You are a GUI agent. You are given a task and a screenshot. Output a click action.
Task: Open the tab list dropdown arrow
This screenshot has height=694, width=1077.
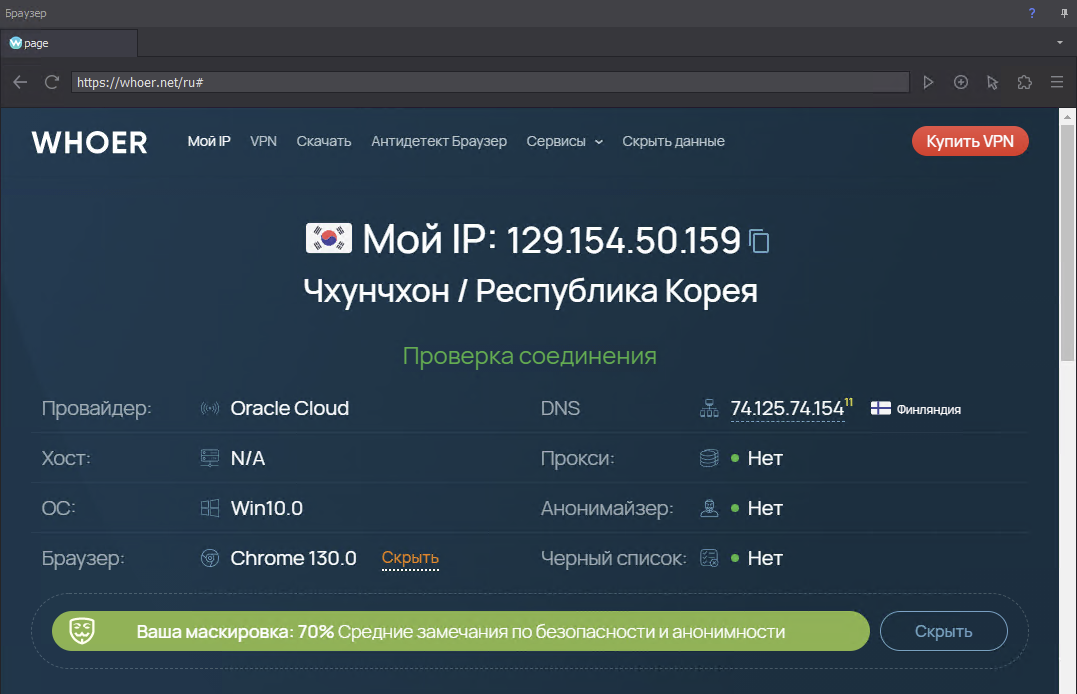click(x=1060, y=43)
